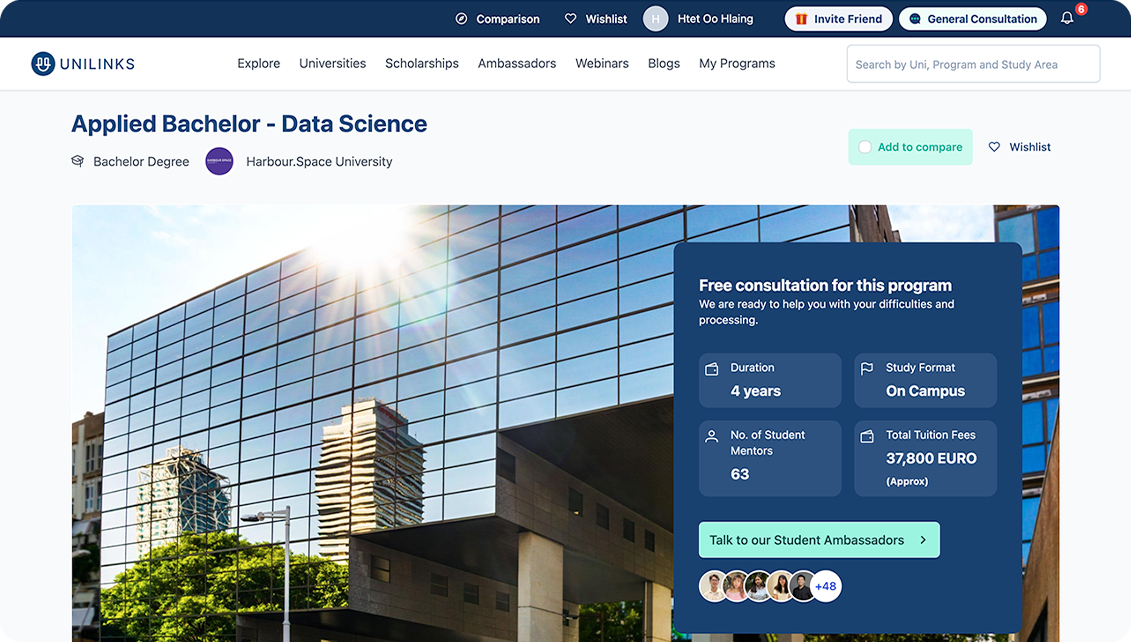Click the Free consultation for this program heading
This screenshot has width=1131, height=642.
(825, 285)
